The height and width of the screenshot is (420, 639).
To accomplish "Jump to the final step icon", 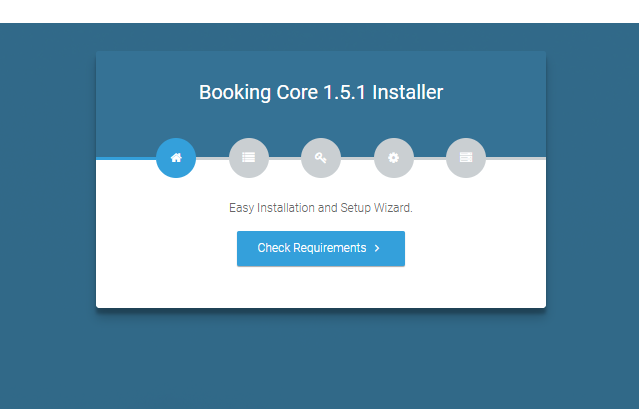I will (x=465, y=158).
